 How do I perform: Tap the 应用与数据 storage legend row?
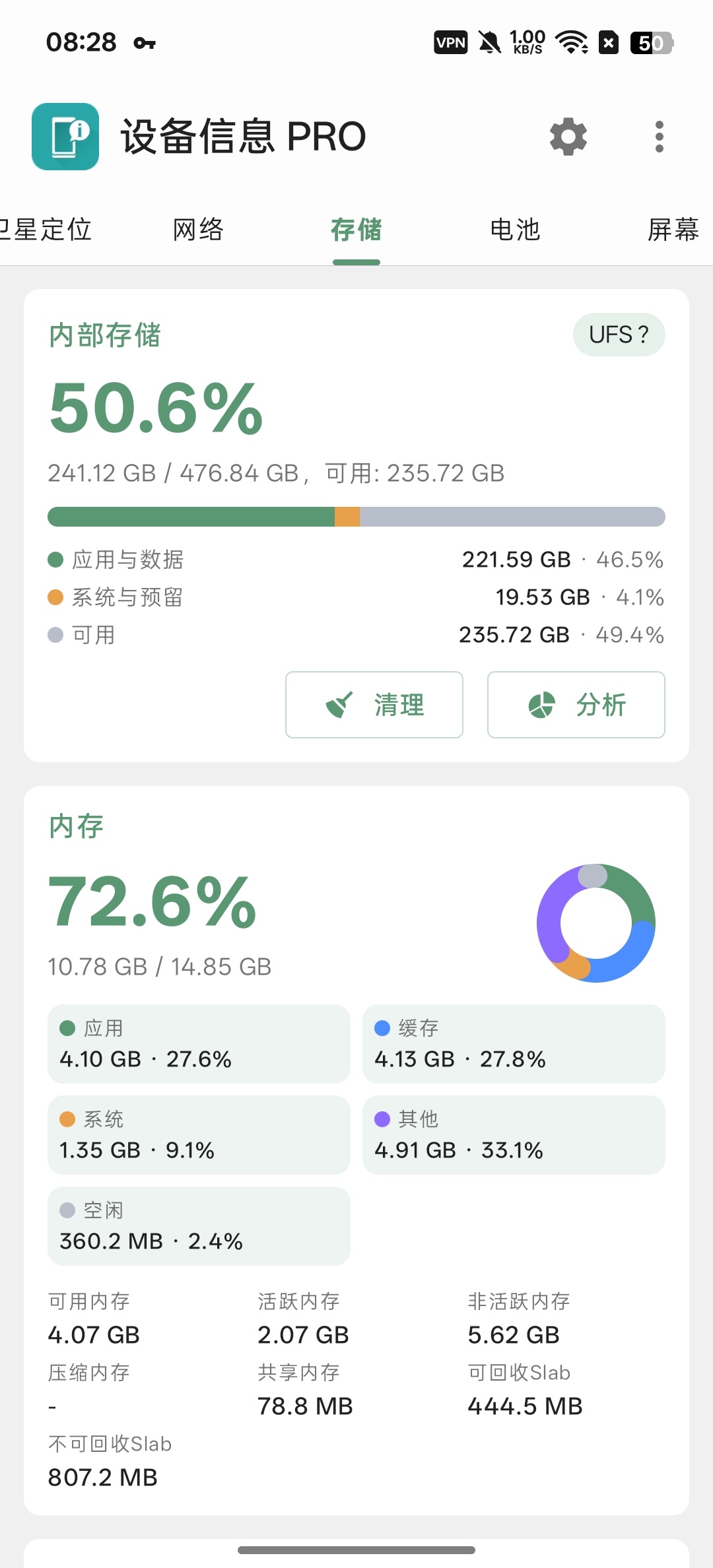(x=356, y=560)
